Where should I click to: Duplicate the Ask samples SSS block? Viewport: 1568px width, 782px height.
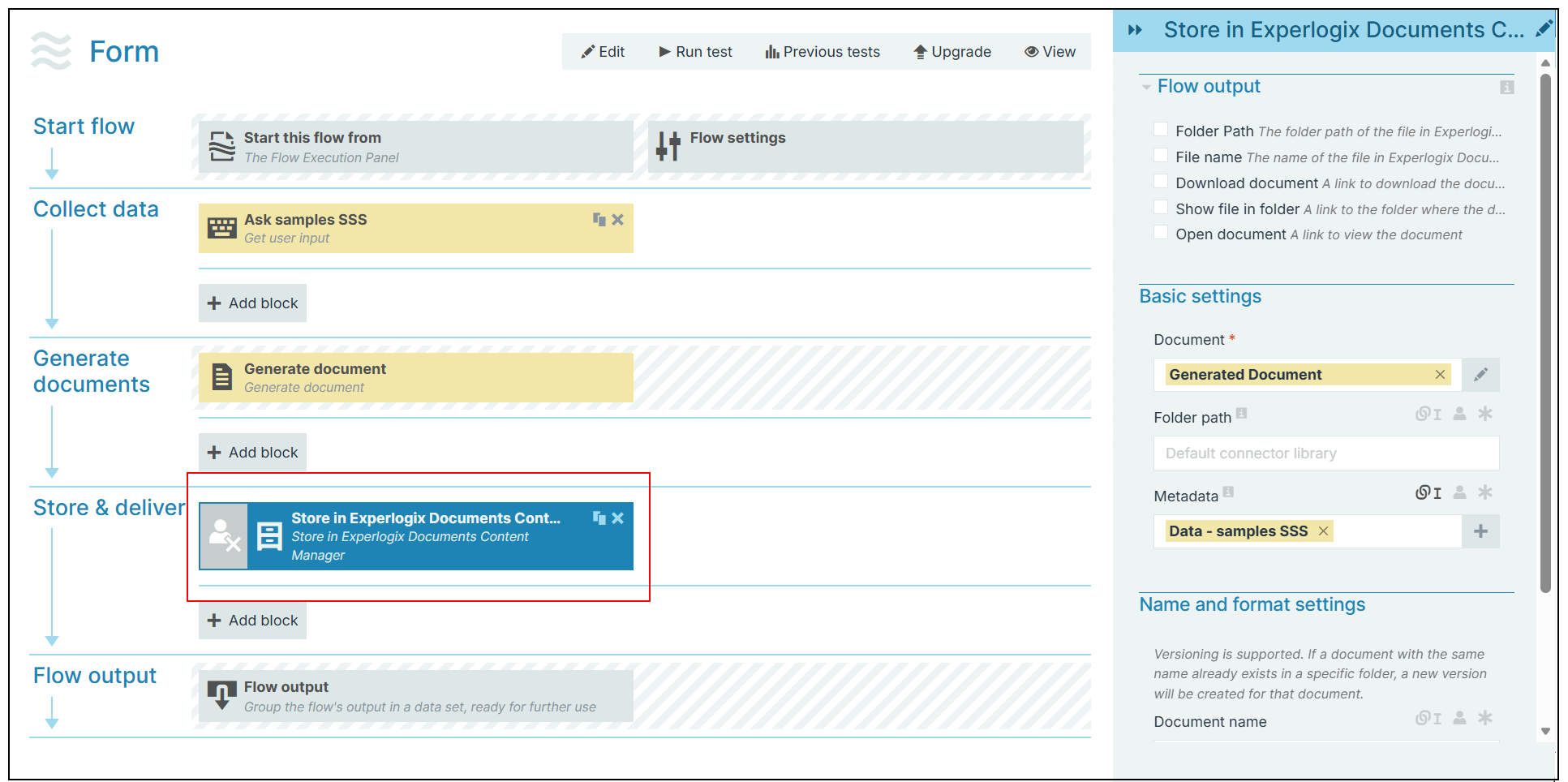pos(599,219)
